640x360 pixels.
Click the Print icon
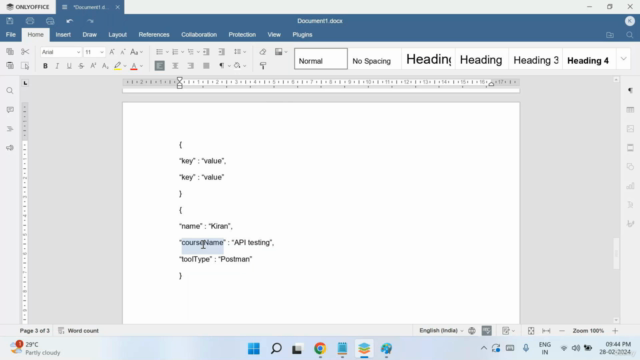30,21
